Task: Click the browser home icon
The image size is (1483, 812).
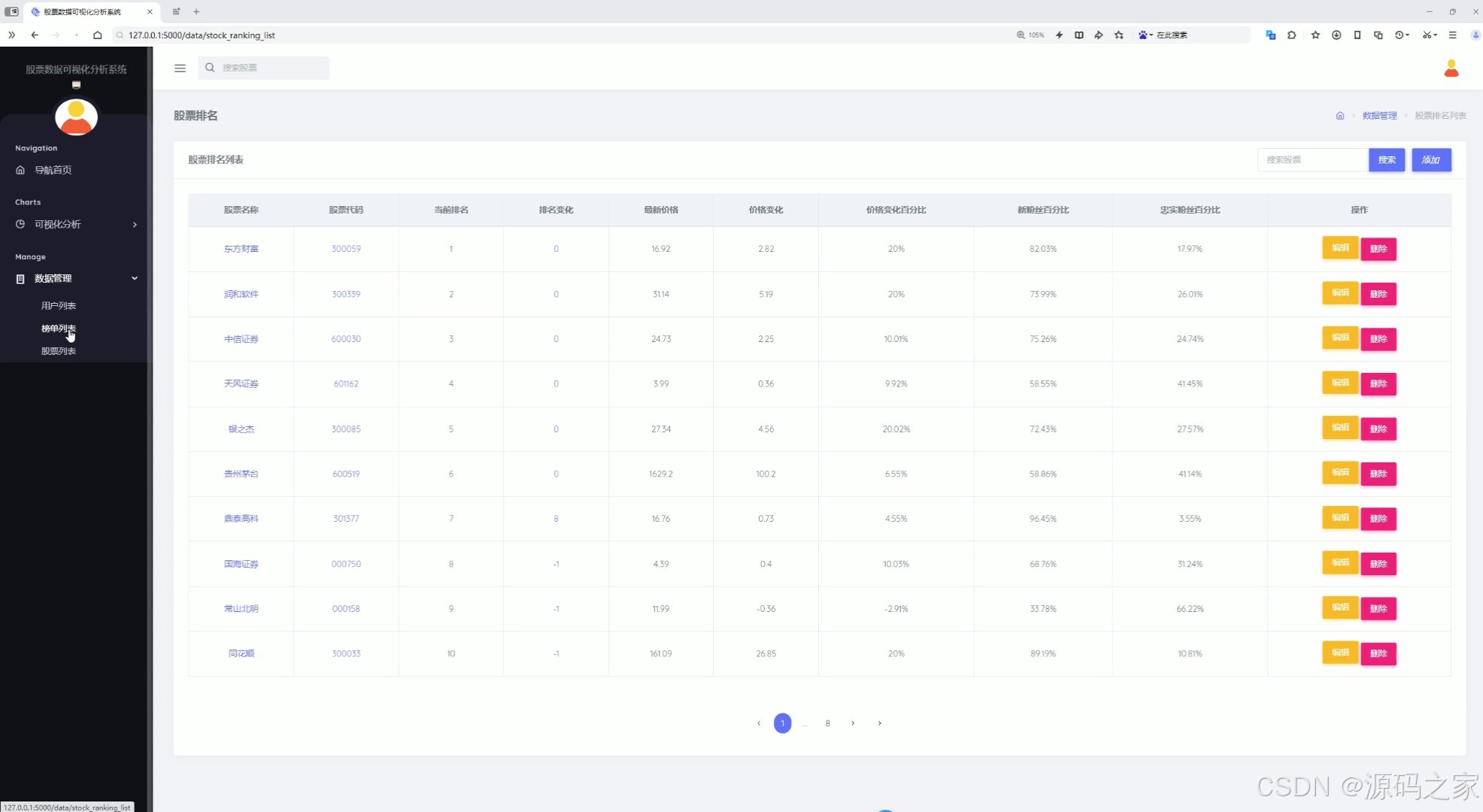Action: click(97, 35)
